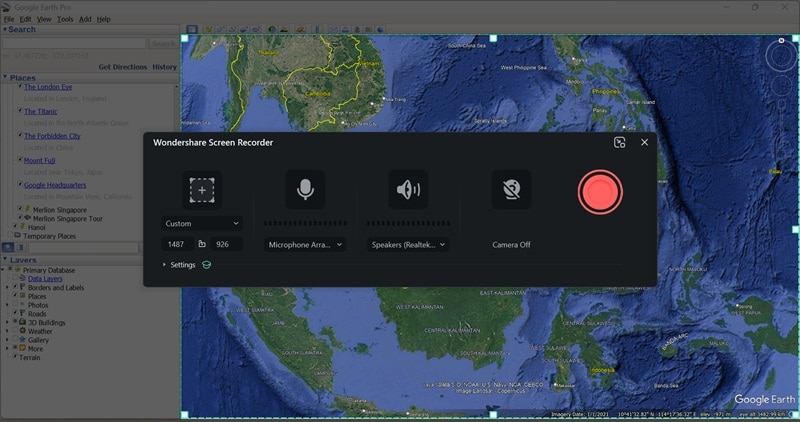Enable the Gallery layer checkbox

tap(15, 339)
